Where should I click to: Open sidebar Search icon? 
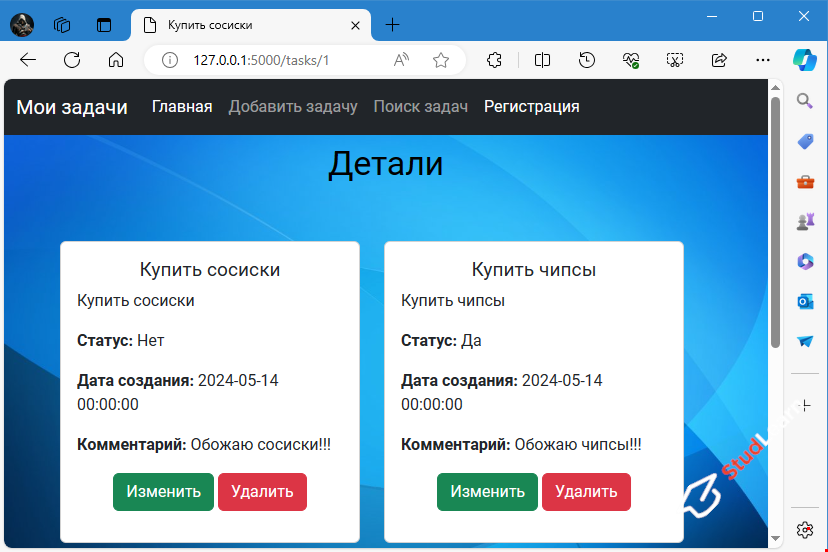tap(805, 100)
